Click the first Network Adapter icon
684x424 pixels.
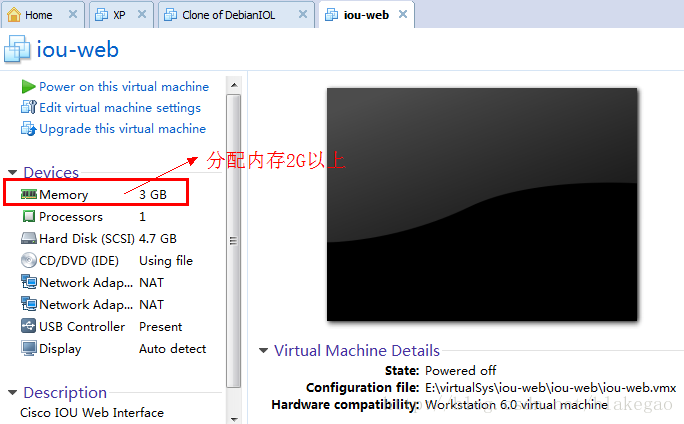pos(29,282)
